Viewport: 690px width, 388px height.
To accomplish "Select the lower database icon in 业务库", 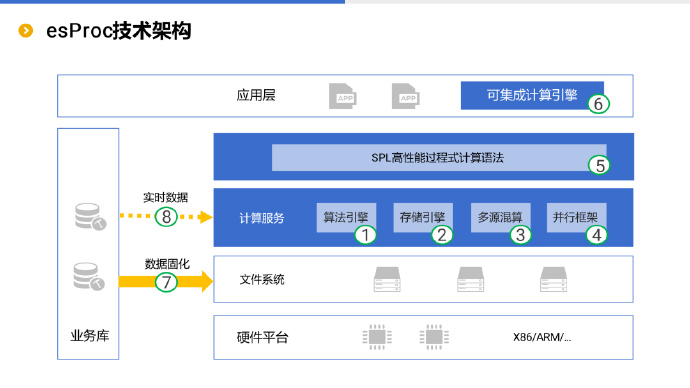I will click(89, 276).
